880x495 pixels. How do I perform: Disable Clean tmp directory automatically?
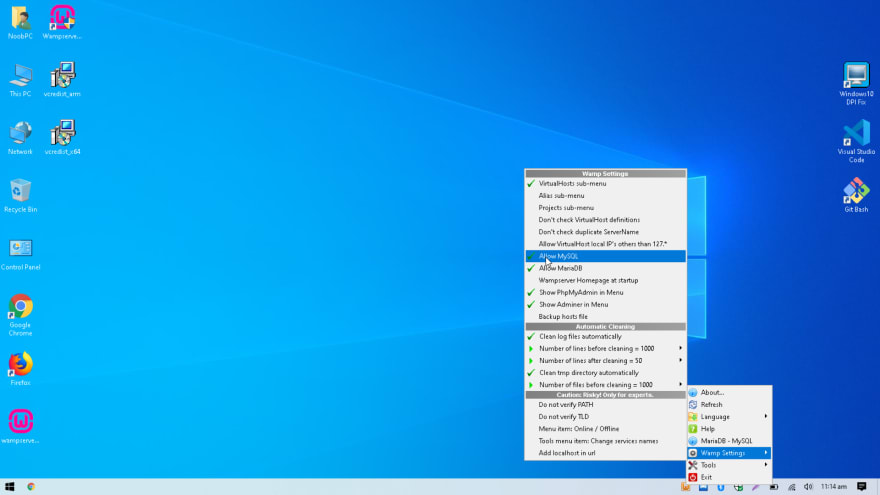pyautogui.click(x=605, y=373)
